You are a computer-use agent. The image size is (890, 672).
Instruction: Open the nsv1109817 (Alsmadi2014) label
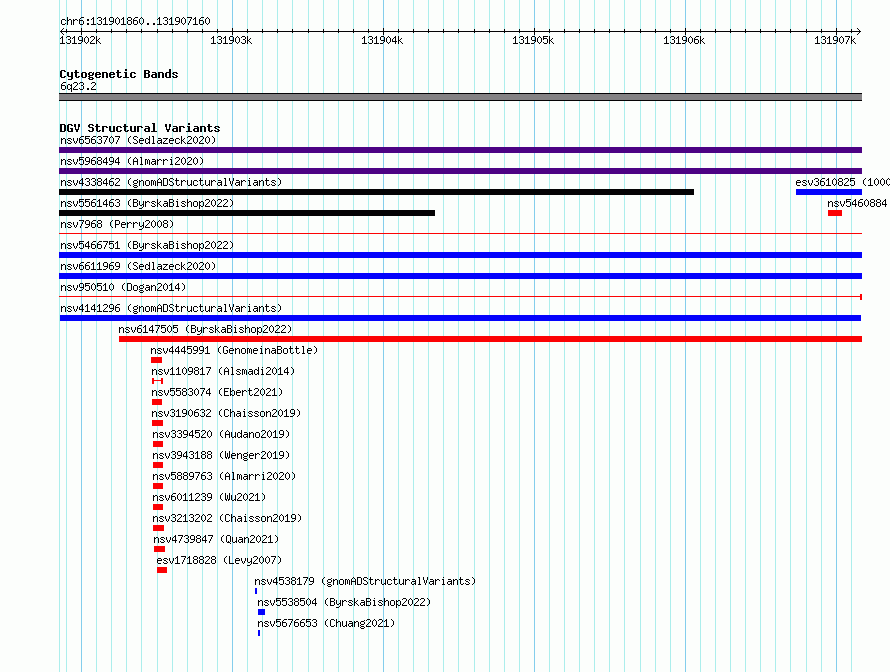[223, 371]
